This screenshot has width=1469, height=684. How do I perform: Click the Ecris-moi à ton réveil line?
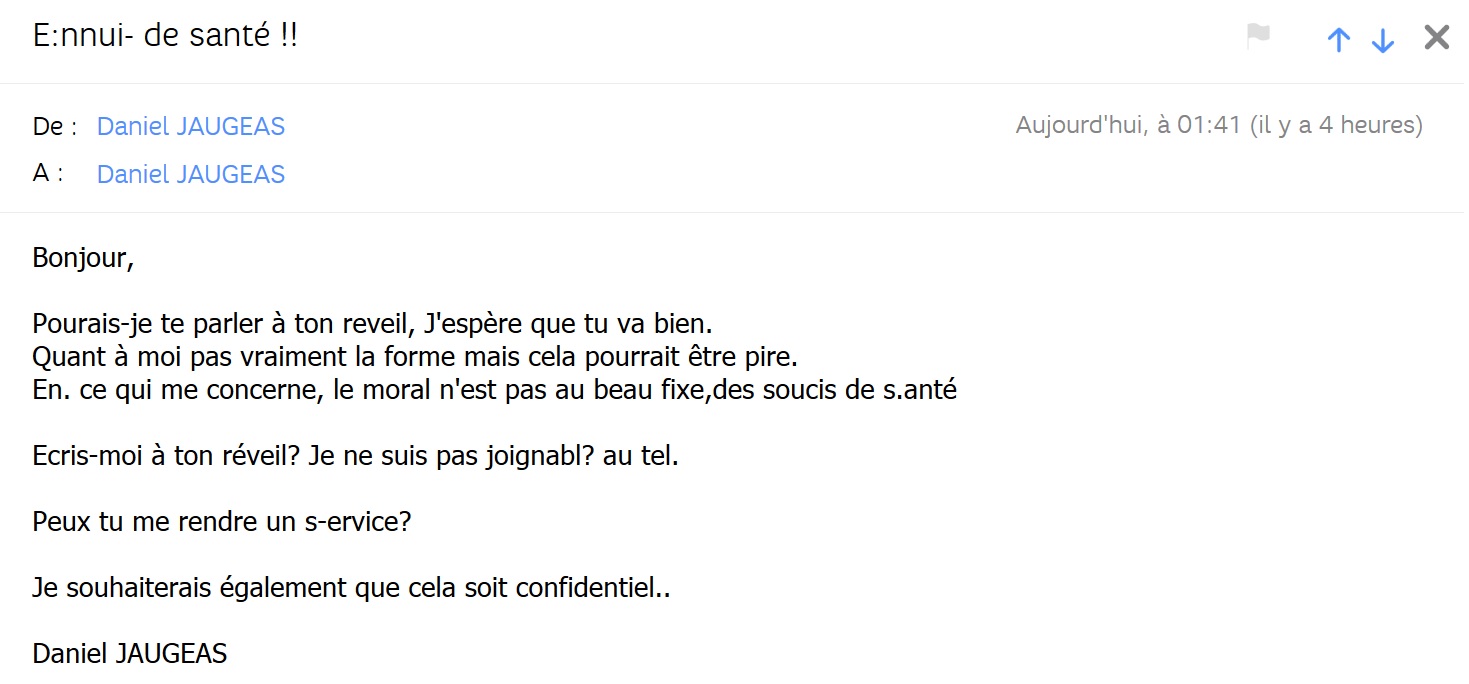355,456
